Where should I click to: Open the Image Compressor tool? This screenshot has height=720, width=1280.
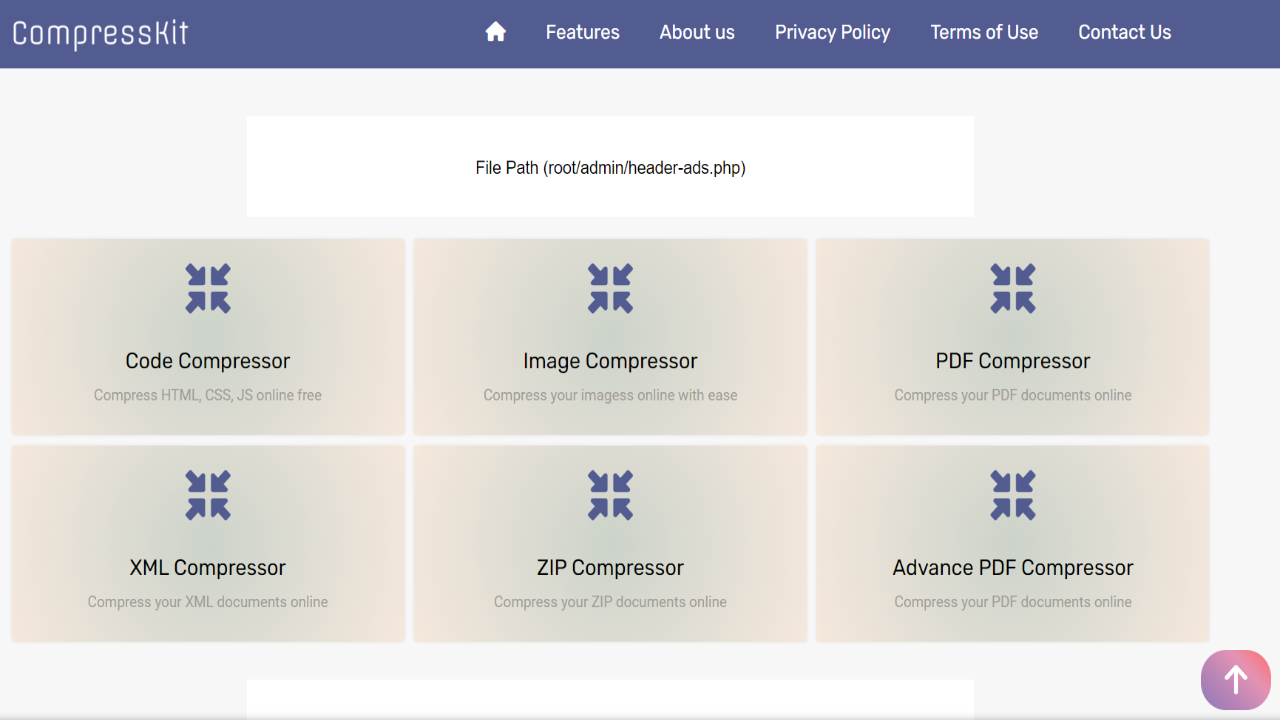[x=610, y=336]
